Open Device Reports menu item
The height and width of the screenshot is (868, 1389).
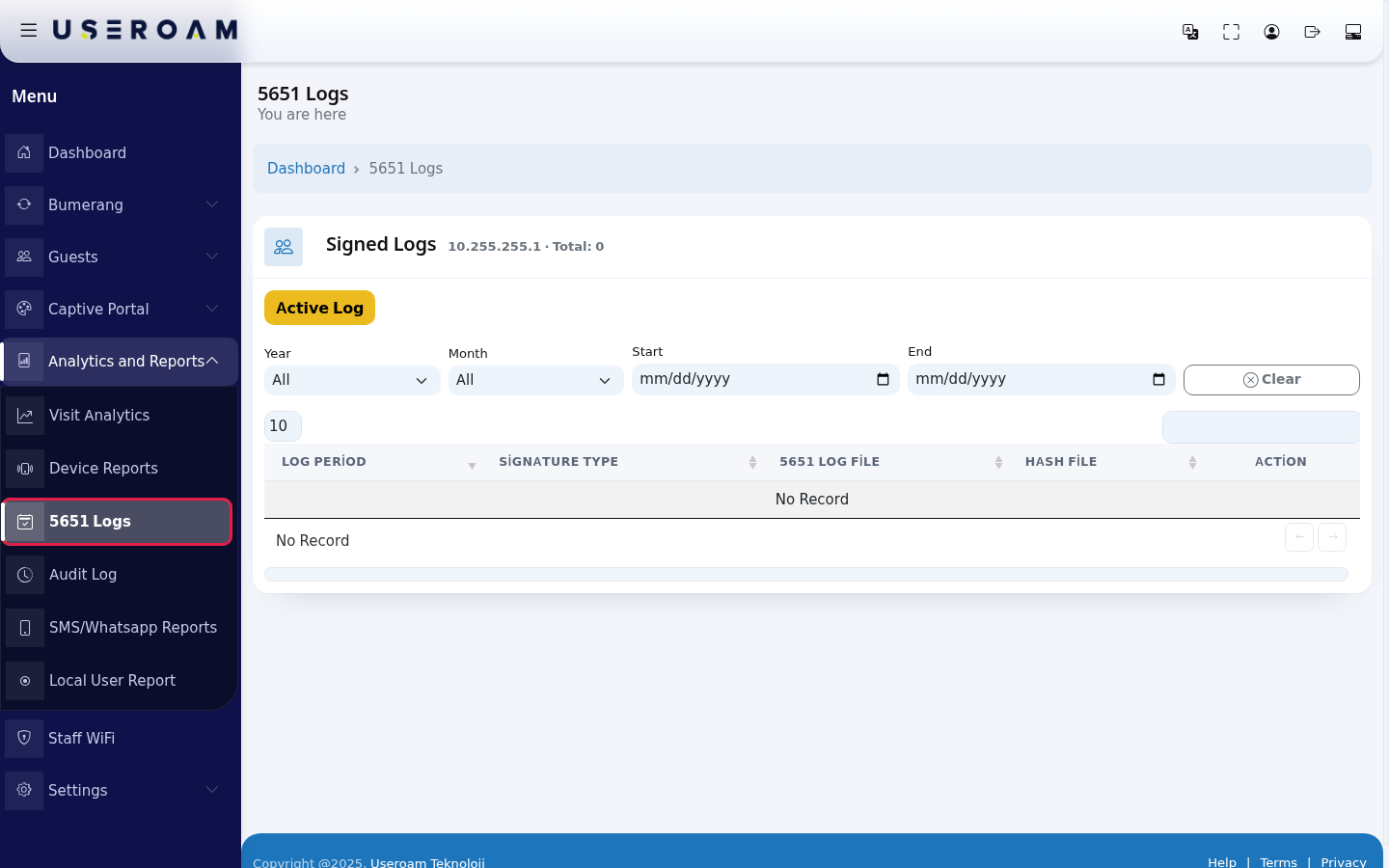tap(119, 468)
